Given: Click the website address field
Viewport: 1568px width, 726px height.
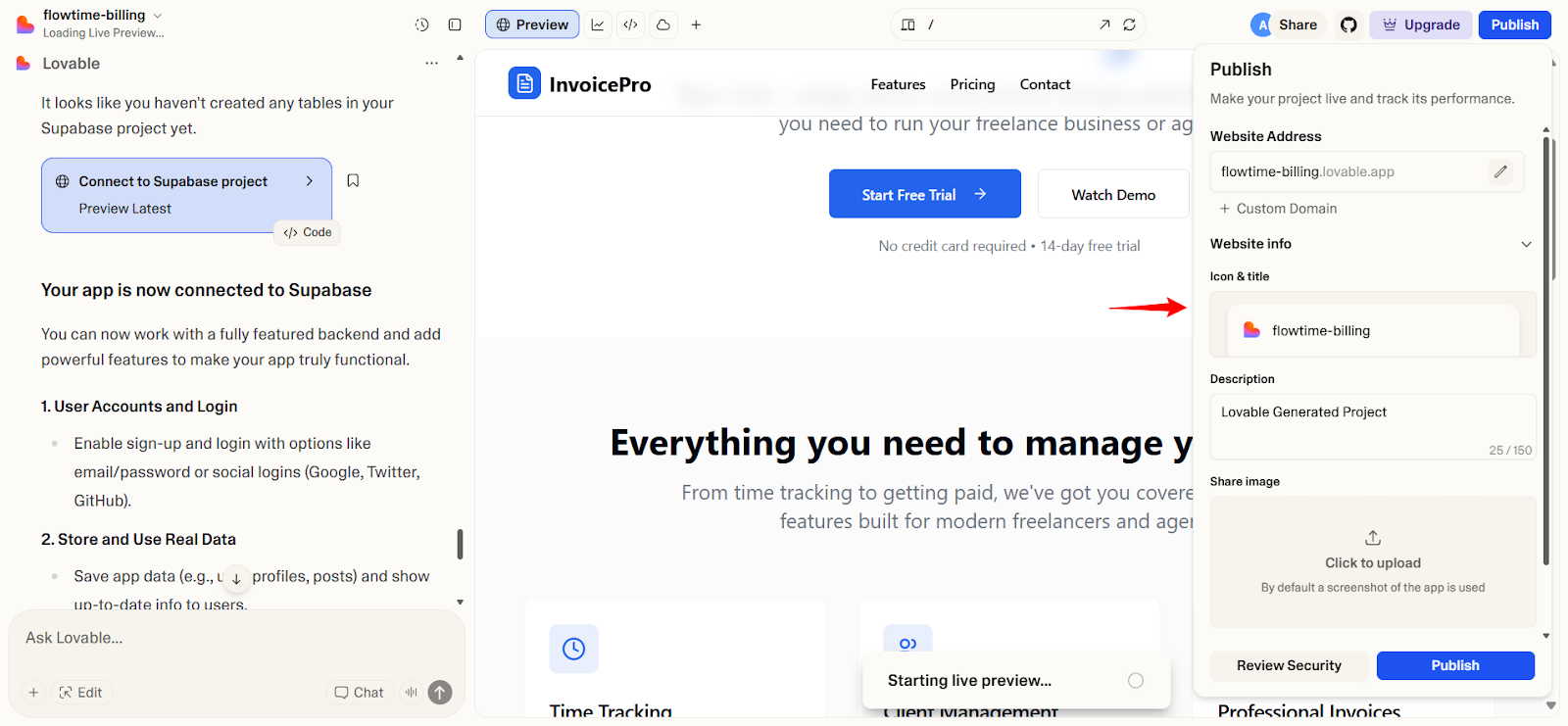Looking at the screenshot, I should pos(1366,171).
